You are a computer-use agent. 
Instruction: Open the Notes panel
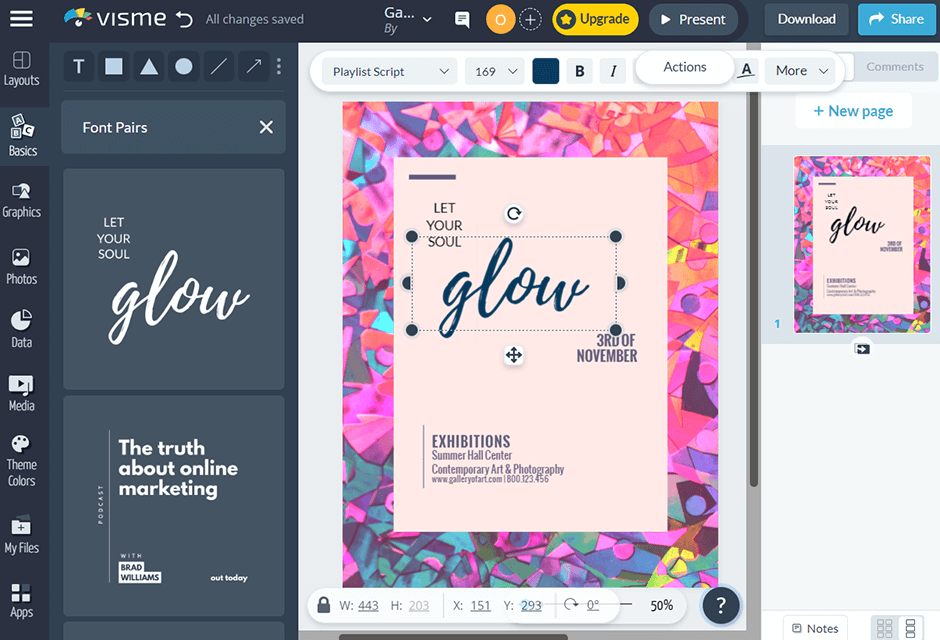(x=815, y=628)
